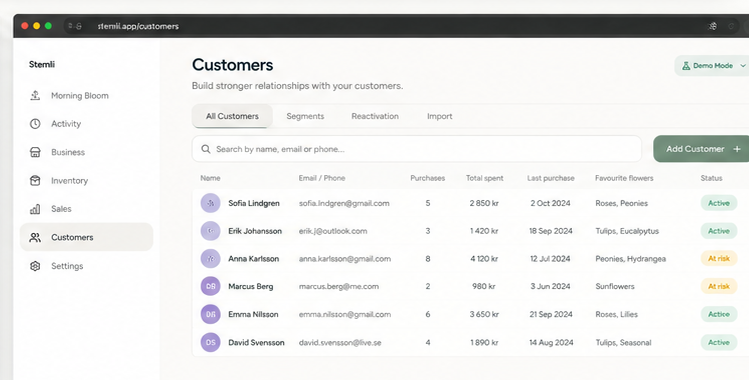Viewport: 749px width, 380px height.
Task: Click the Favourite flowers column header
Action: [624, 178]
